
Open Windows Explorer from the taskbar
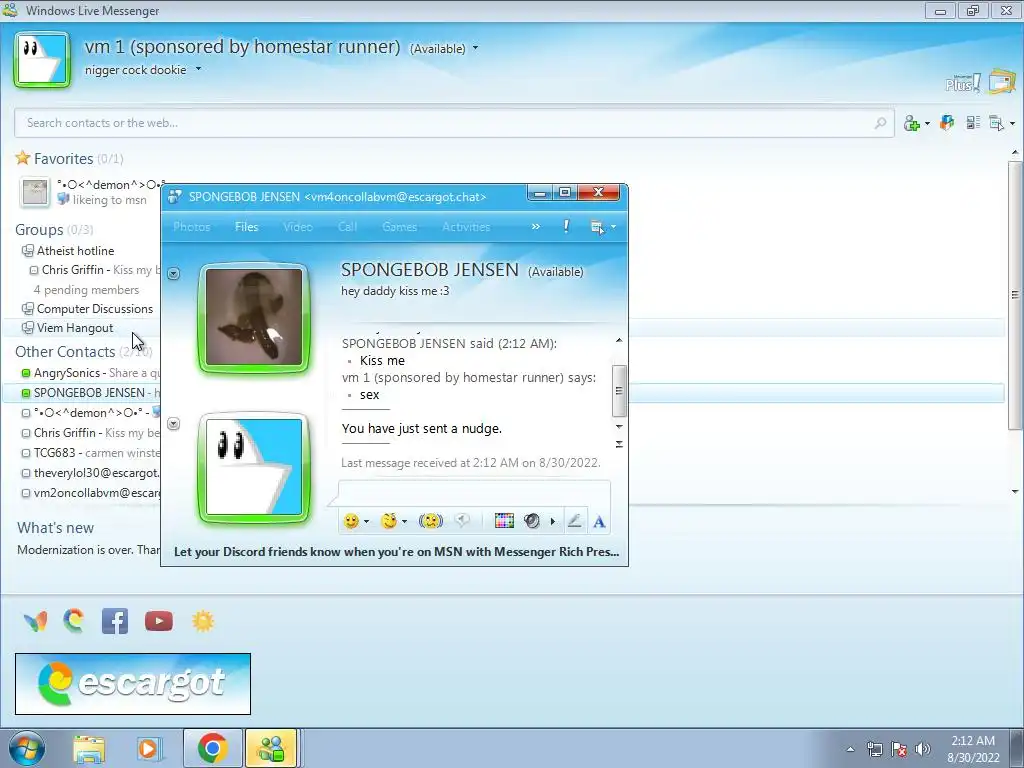pyautogui.click(x=89, y=750)
